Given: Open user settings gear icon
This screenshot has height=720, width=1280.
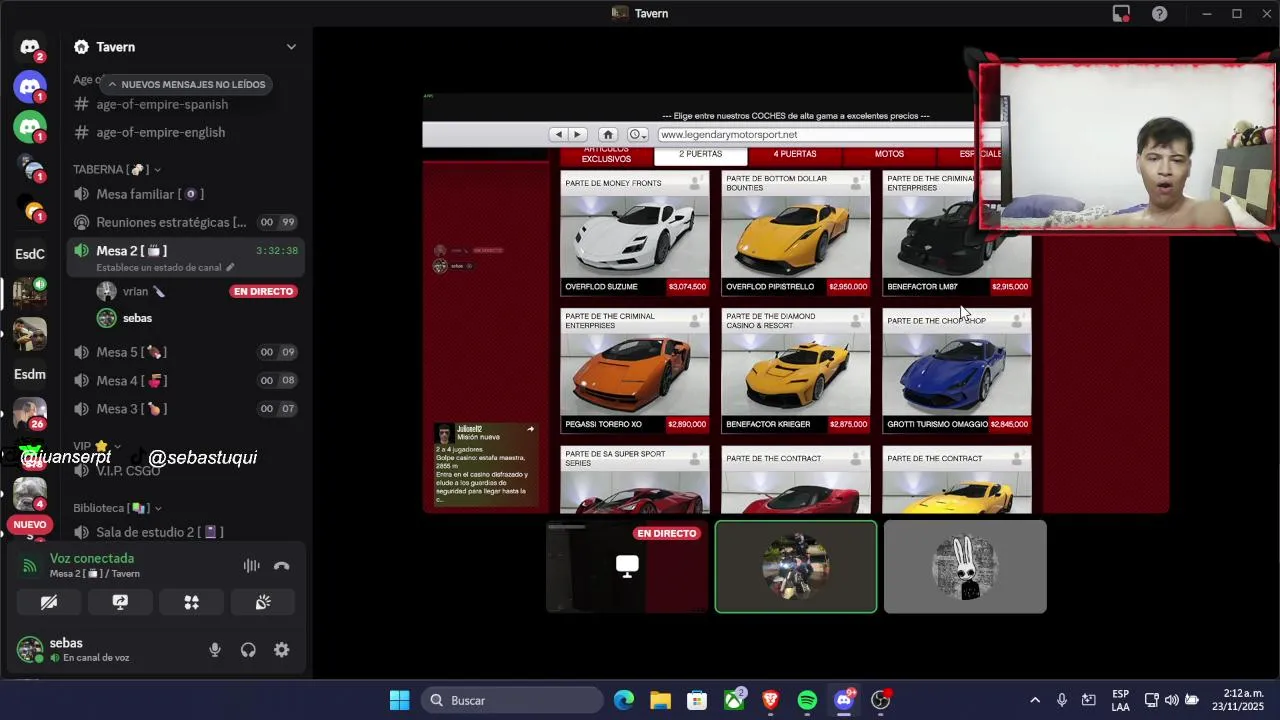Looking at the screenshot, I should point(282,650).
